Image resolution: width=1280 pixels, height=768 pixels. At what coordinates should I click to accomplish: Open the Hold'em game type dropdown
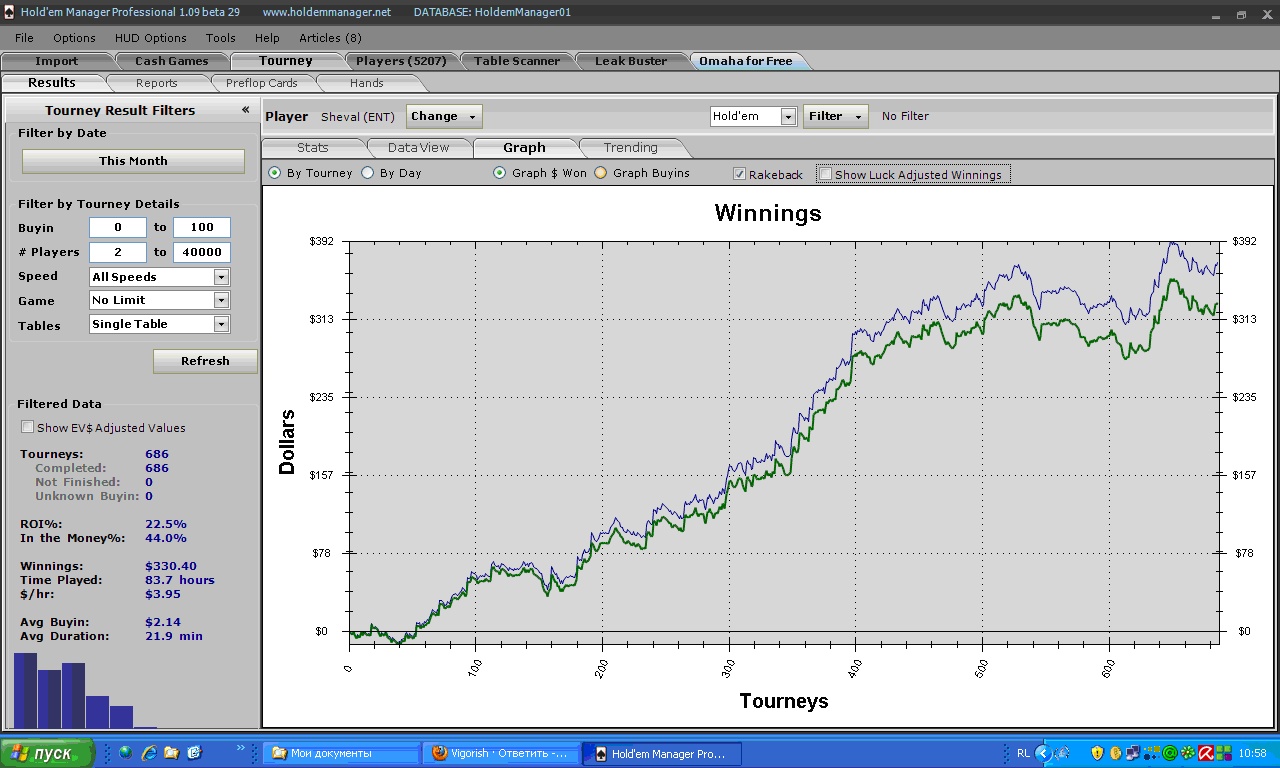pos(788,117)
